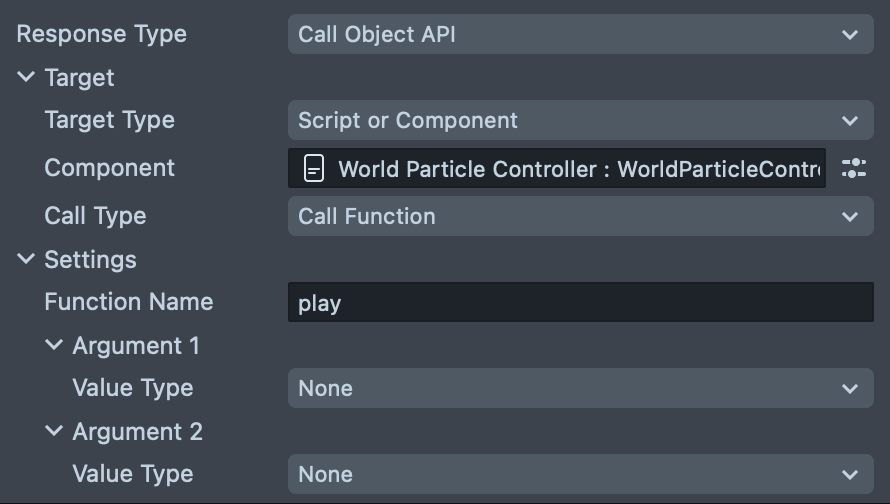Open the component picker icon beside Component
The width and height of the screenshot is (890, 504).
click(x=853, y=168)
